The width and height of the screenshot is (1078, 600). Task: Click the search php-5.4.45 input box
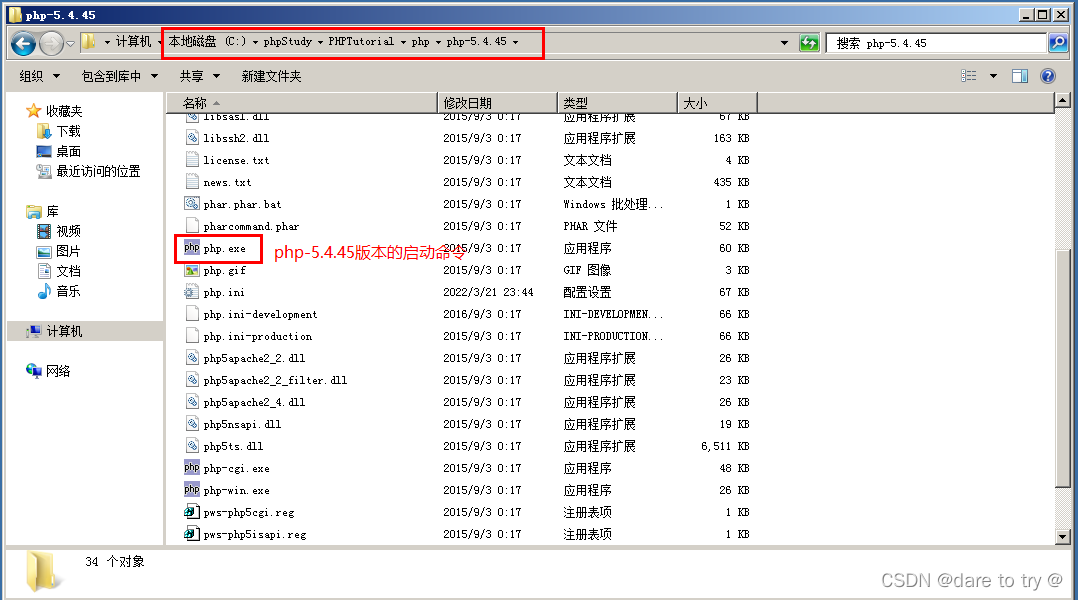click(935, 43)
